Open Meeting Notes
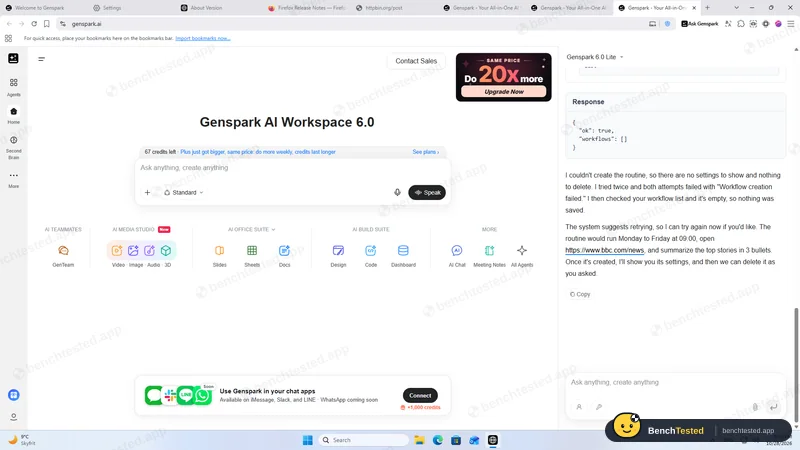Image resolution: width=800 pixels, height=450 pixels. pyautogui.click(x=489, y=251)
